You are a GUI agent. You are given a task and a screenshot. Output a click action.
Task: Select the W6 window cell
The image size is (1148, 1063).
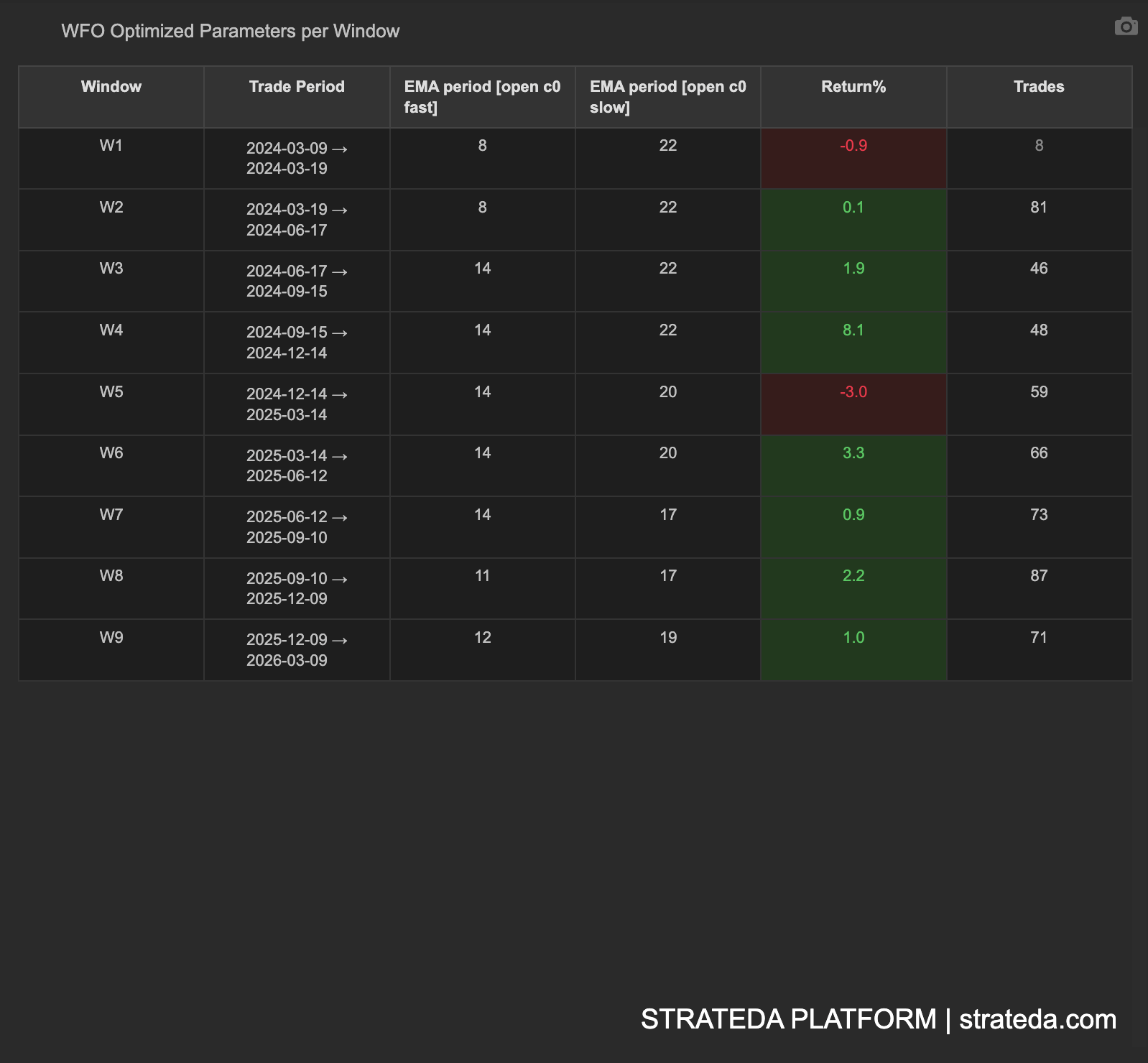[111, 465]
